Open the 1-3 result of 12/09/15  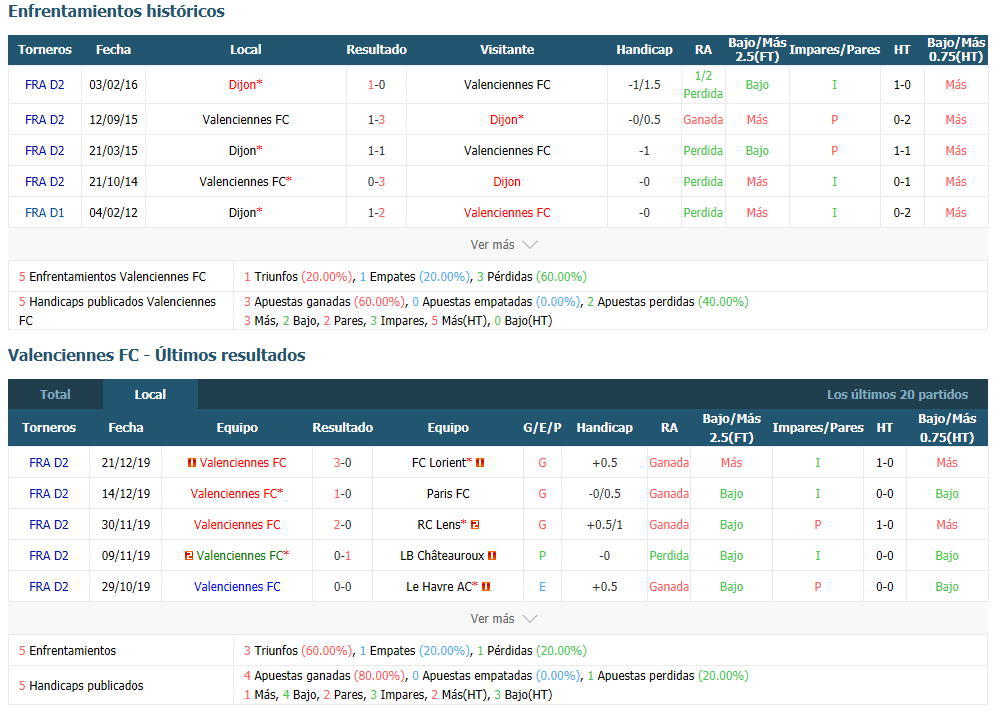pyautogui.click(x=377, y=119)
